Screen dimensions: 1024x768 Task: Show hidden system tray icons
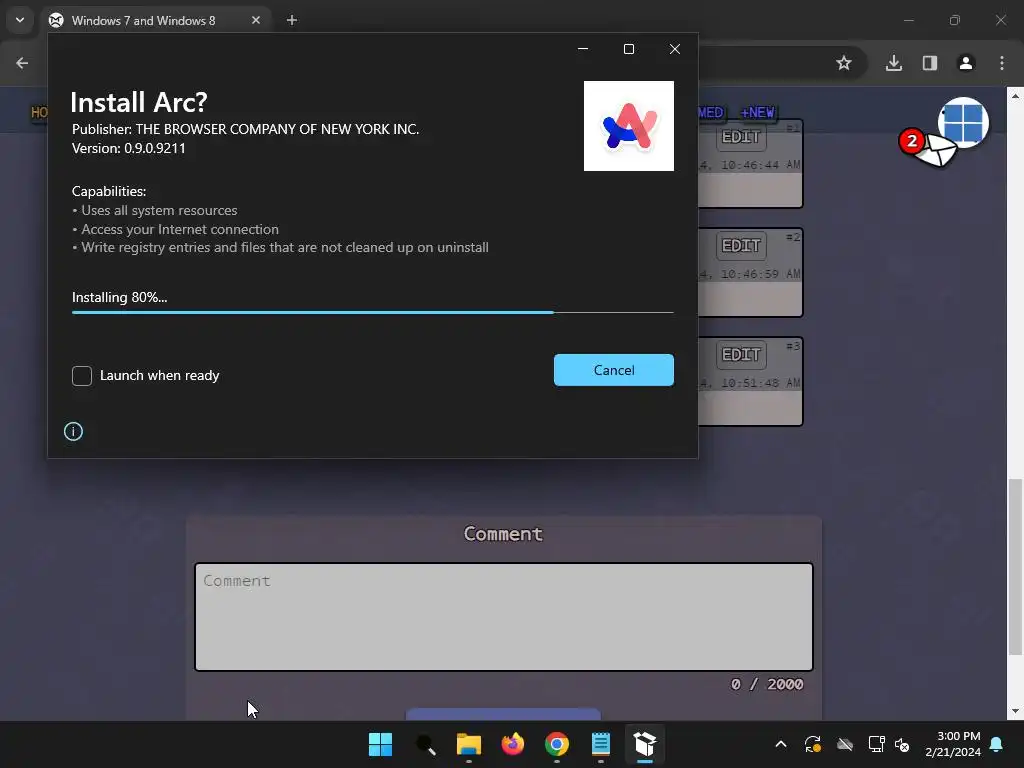pyautogui.click(x=780, y=744)
